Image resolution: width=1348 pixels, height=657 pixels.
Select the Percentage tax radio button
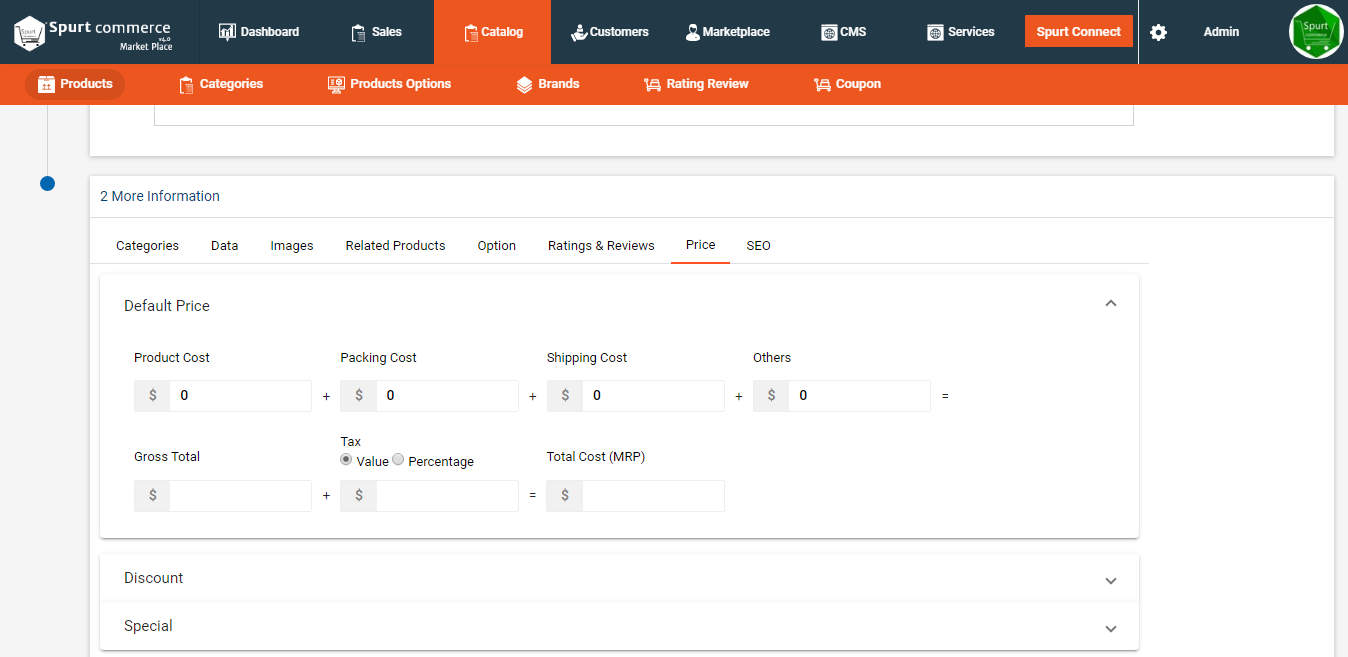coord(398,460)
